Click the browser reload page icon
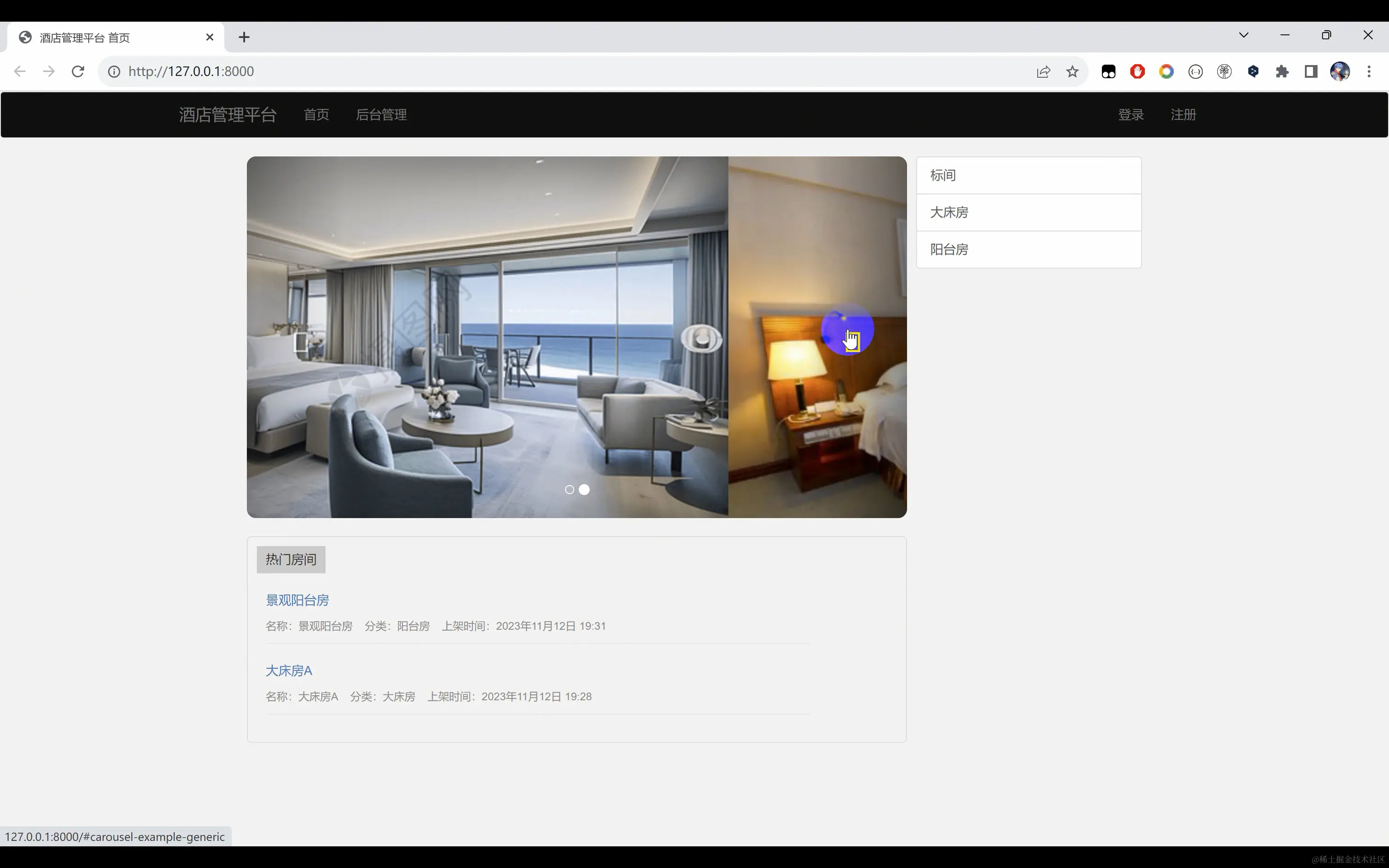1389x868 pixels. click(x=78, y=71)
